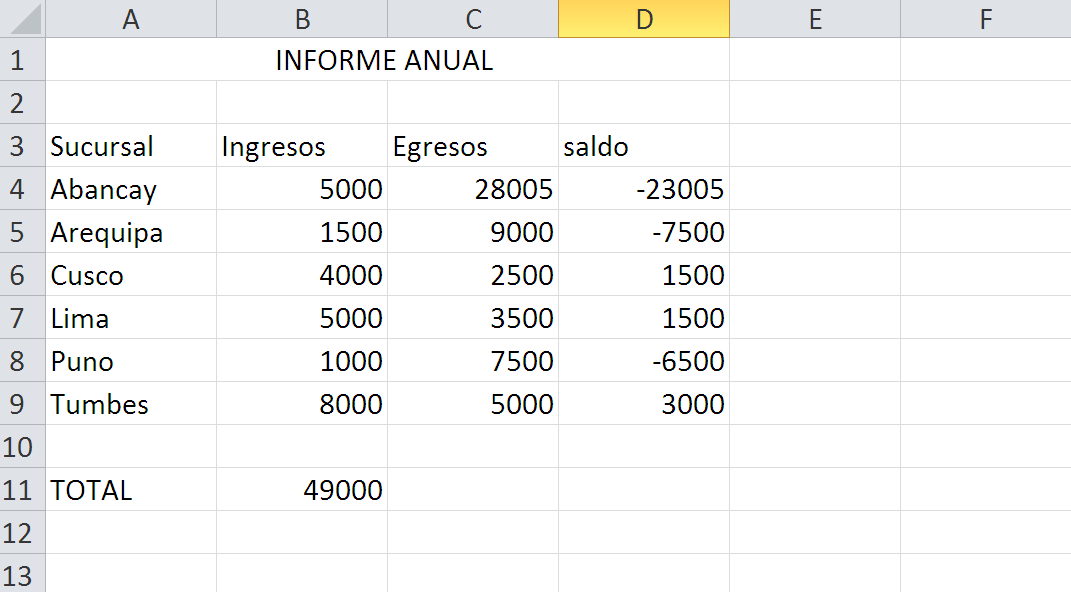Select the cell showing -23005

pyautogui.click(x=643, y=190)
